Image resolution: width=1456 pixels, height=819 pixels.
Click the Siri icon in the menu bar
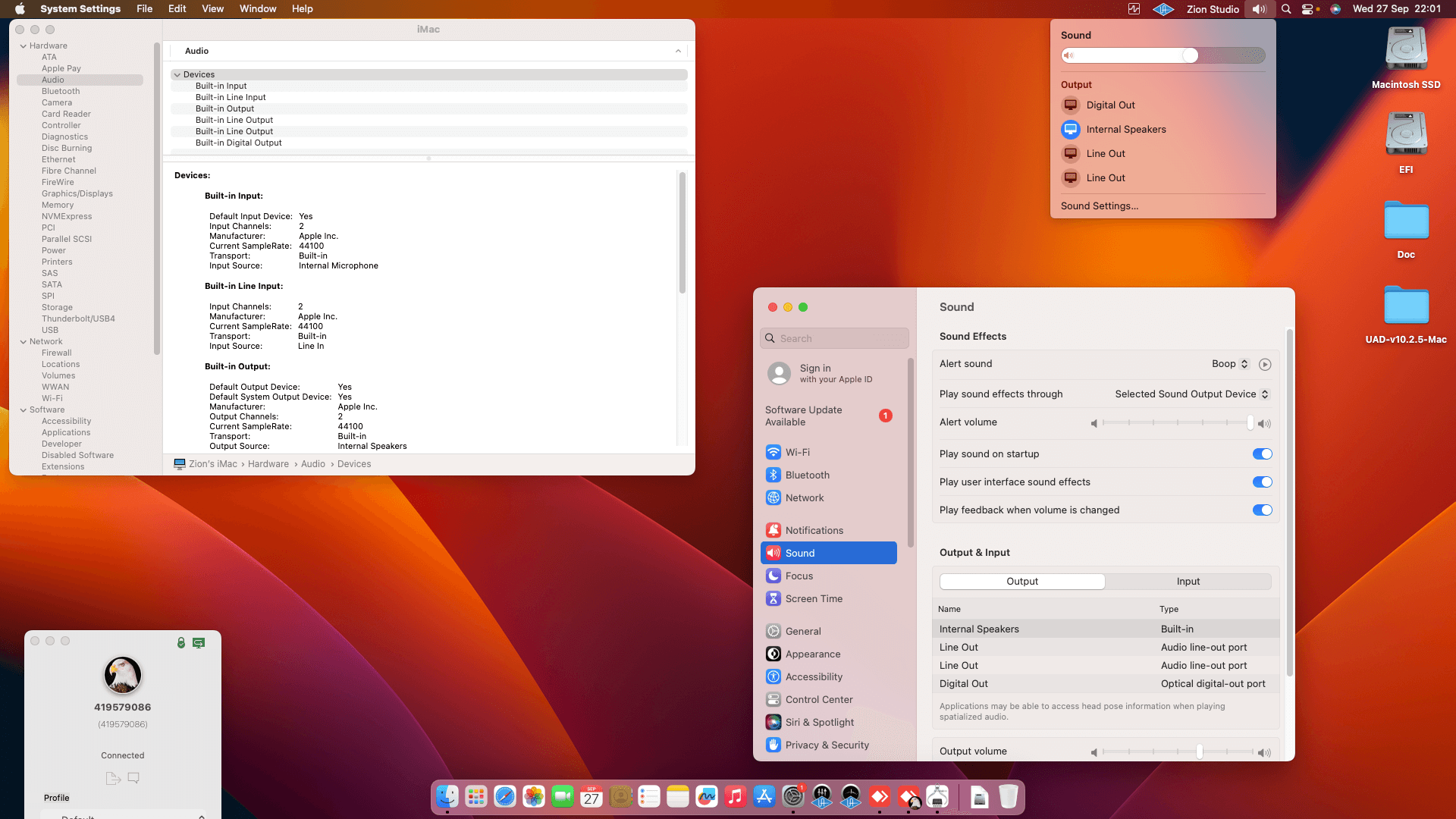[x=1335, y=9]
